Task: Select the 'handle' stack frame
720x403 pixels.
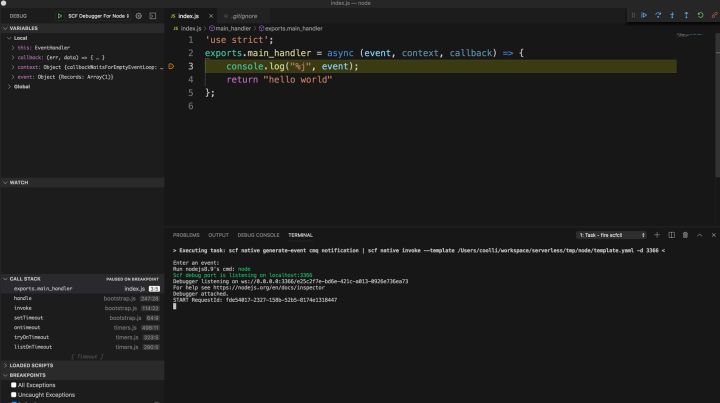Action: click(x=83, y=298)
